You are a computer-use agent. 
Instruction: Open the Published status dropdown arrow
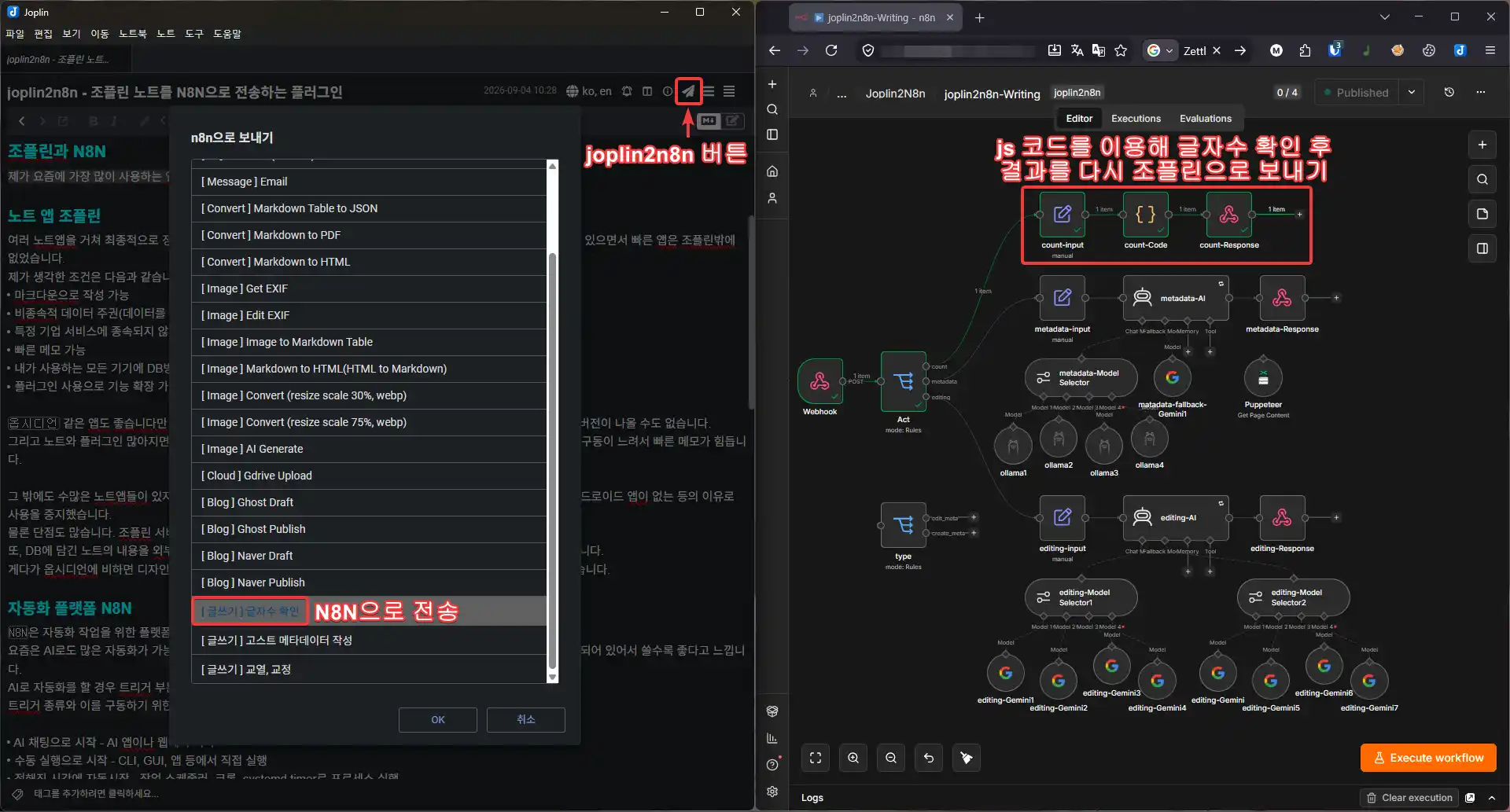pos(1412,92)
